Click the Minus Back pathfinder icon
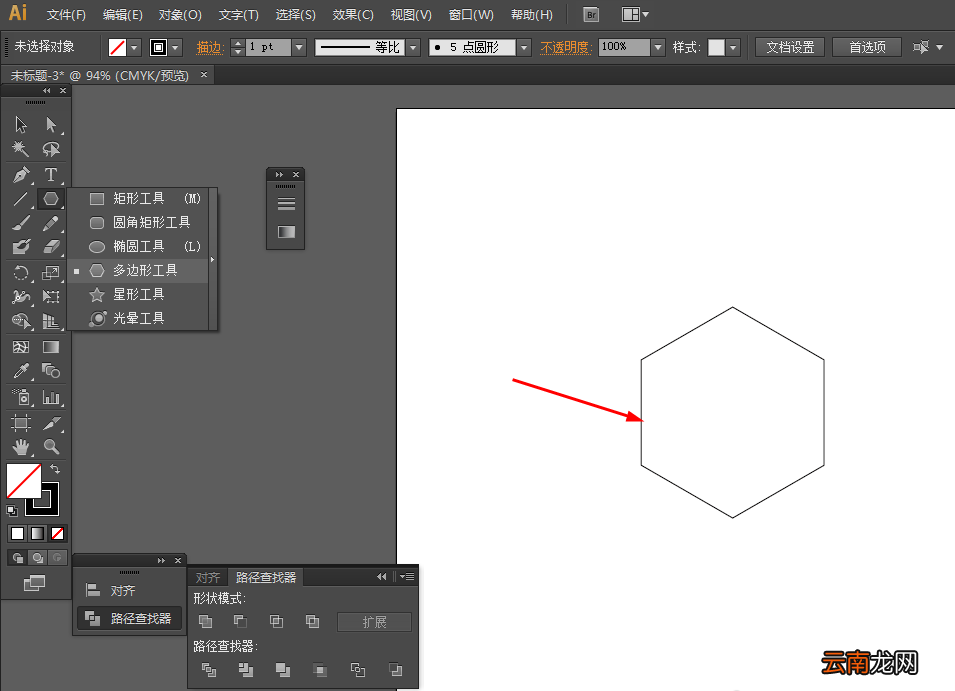Screen dimensions: 955x691 (x=395, y=670)
